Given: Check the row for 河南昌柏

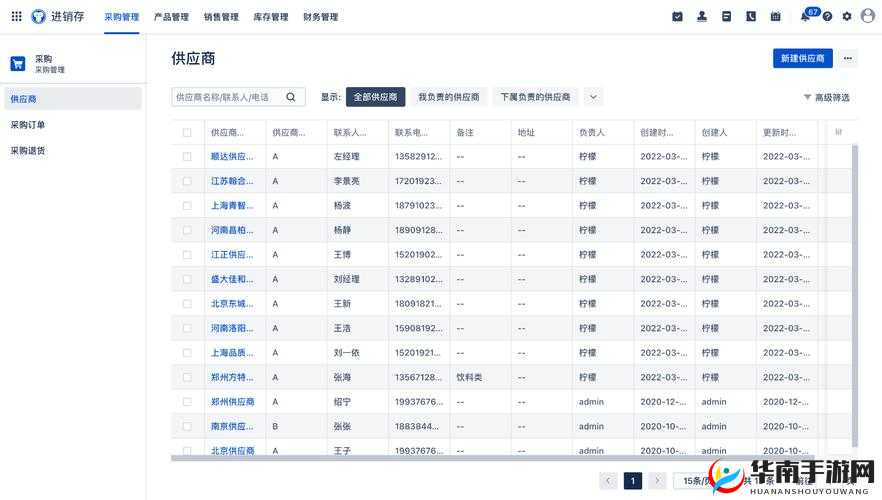Looking at the screenshot, I should click(x=187, y=230).
